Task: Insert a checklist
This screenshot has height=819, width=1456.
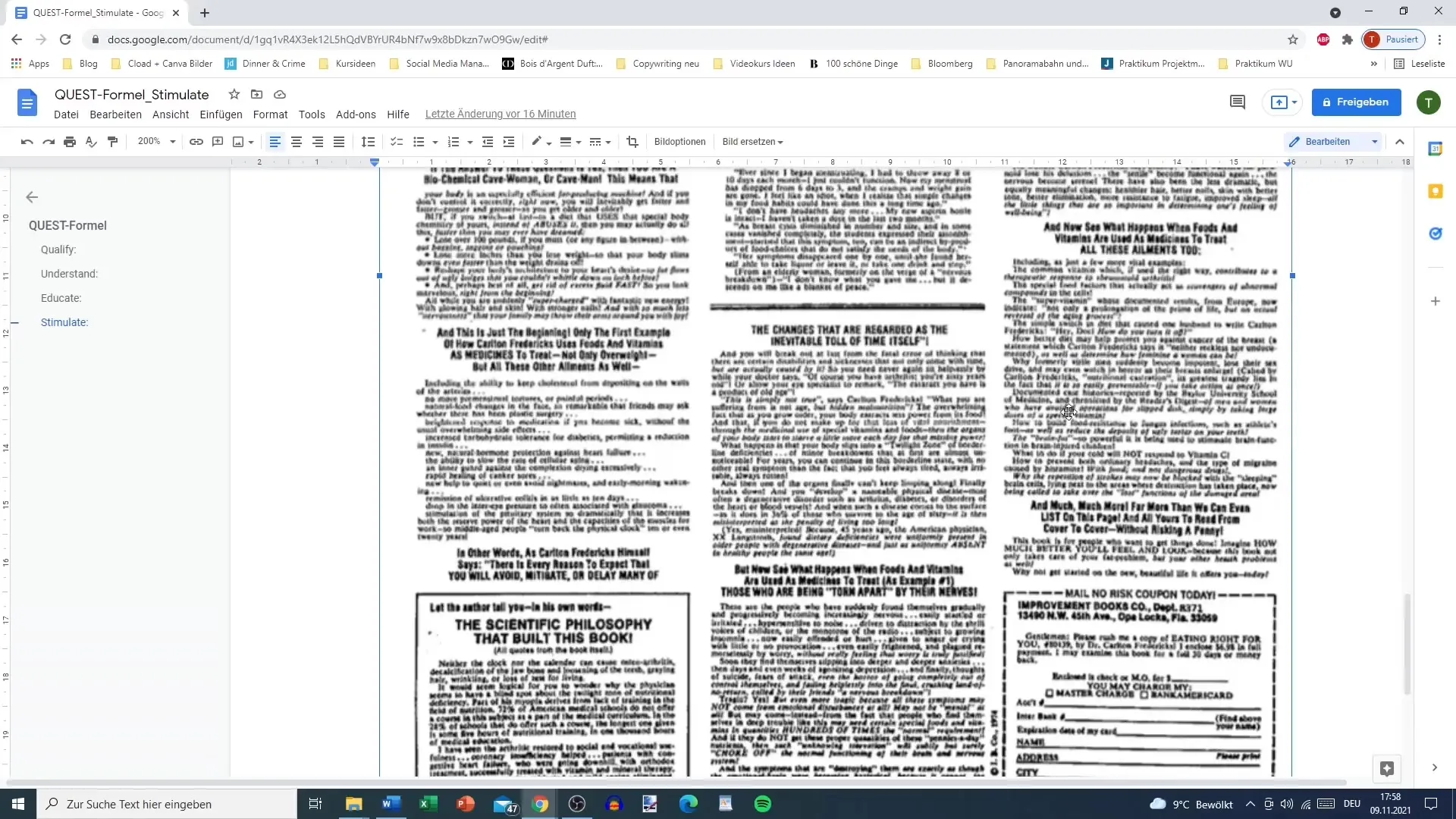Action: click(x=397, y=142)
